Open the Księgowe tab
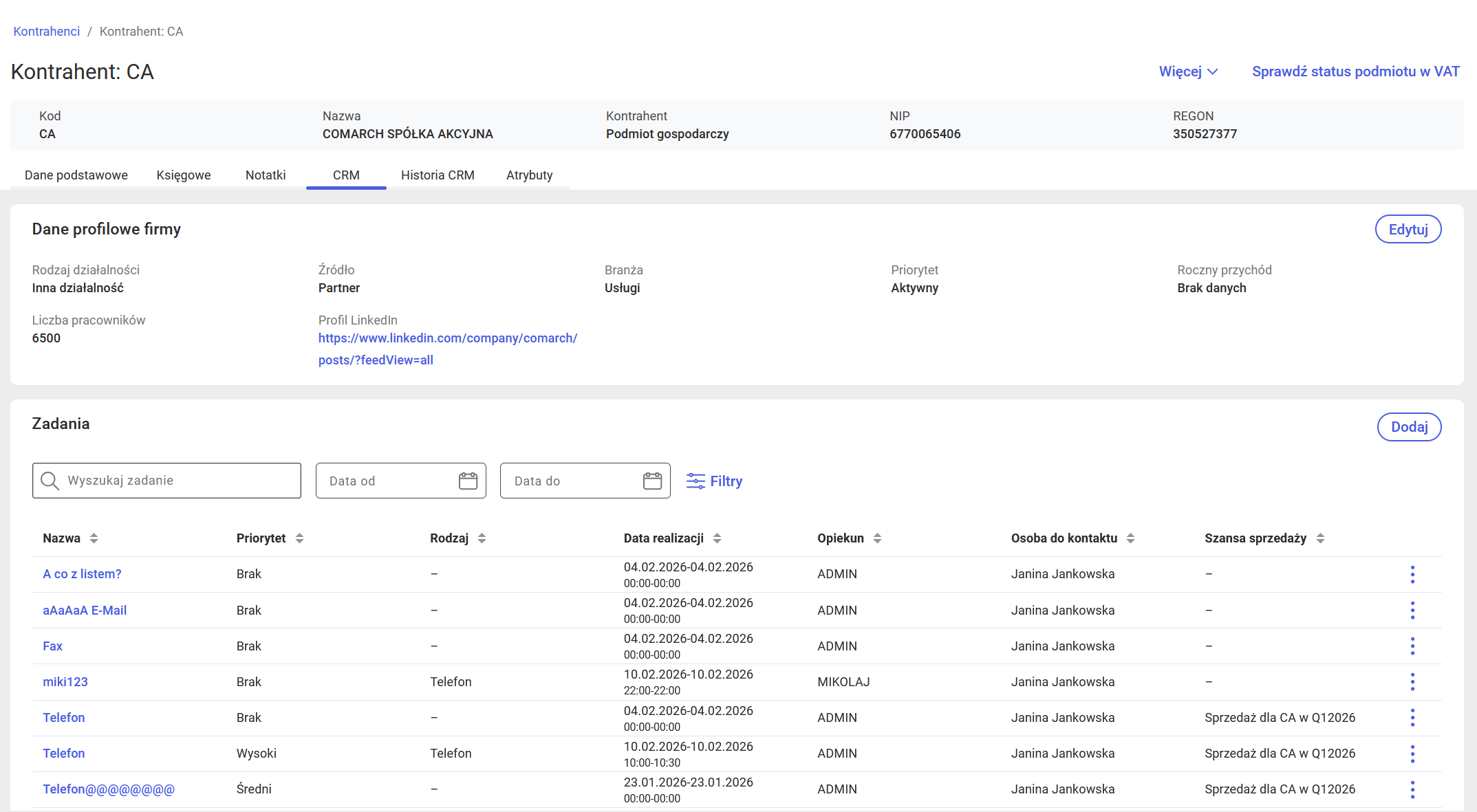Screen dimensions: 1477x812 click(183, 175)
